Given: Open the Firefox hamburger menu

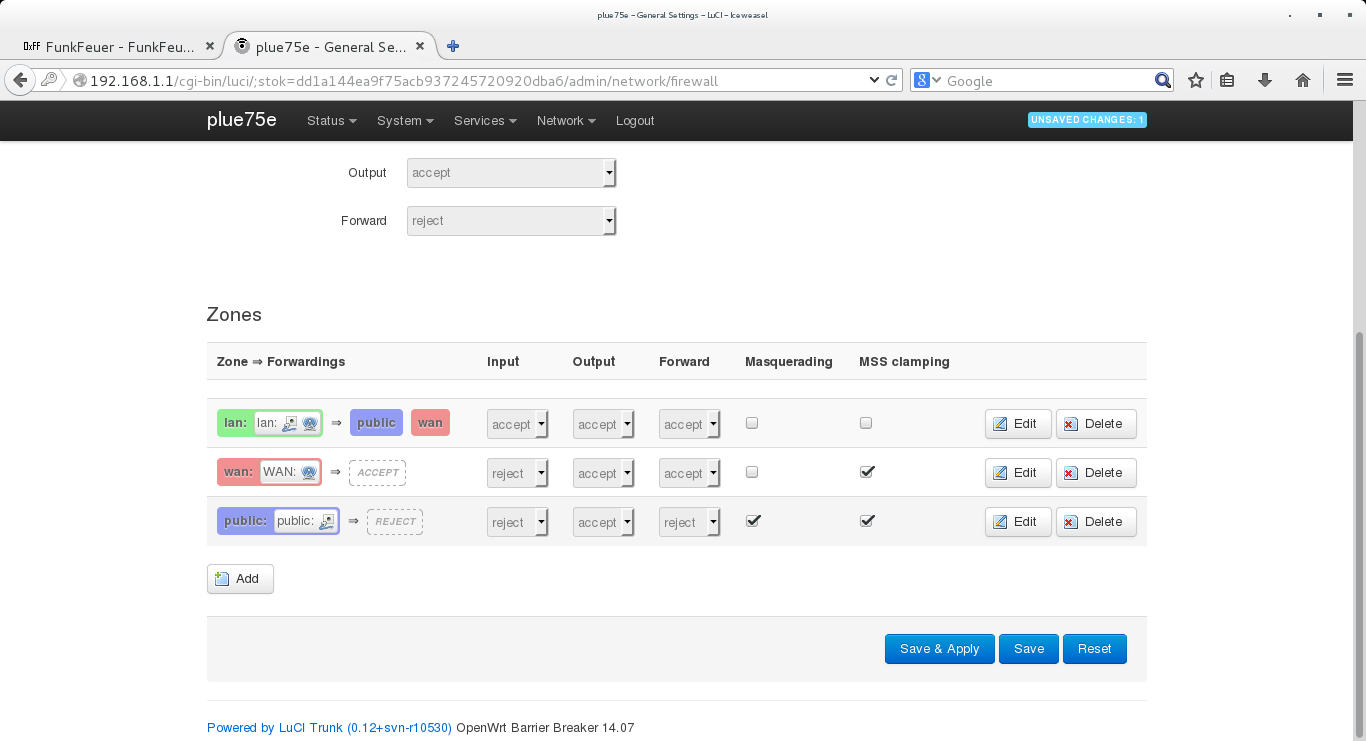Looking at the screenshot, I should pos(1345,81).
